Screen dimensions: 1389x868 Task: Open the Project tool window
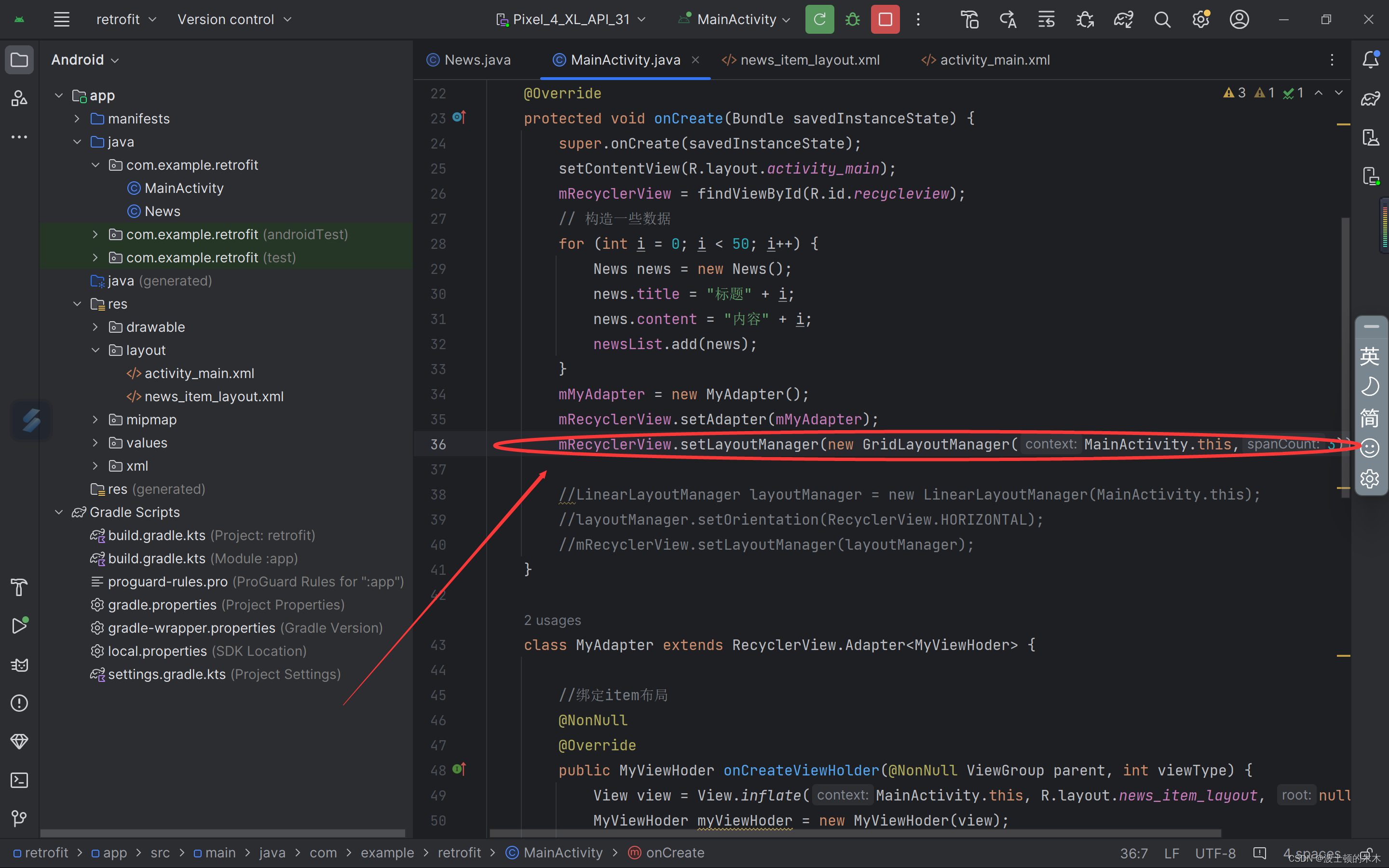tap(19, 60)
